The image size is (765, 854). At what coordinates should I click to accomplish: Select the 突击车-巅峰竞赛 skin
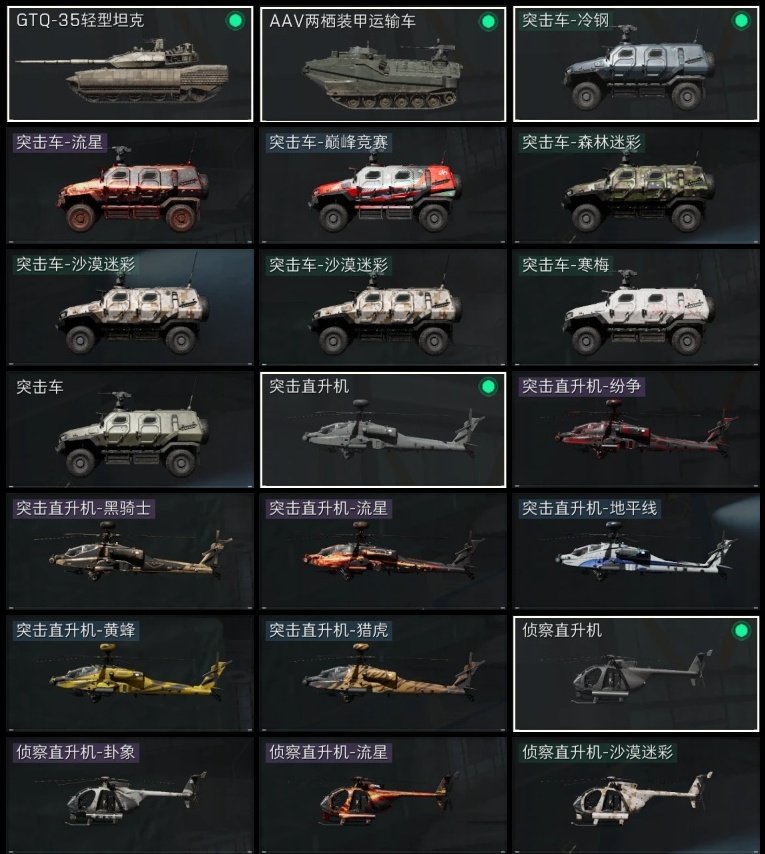point(383,186)
